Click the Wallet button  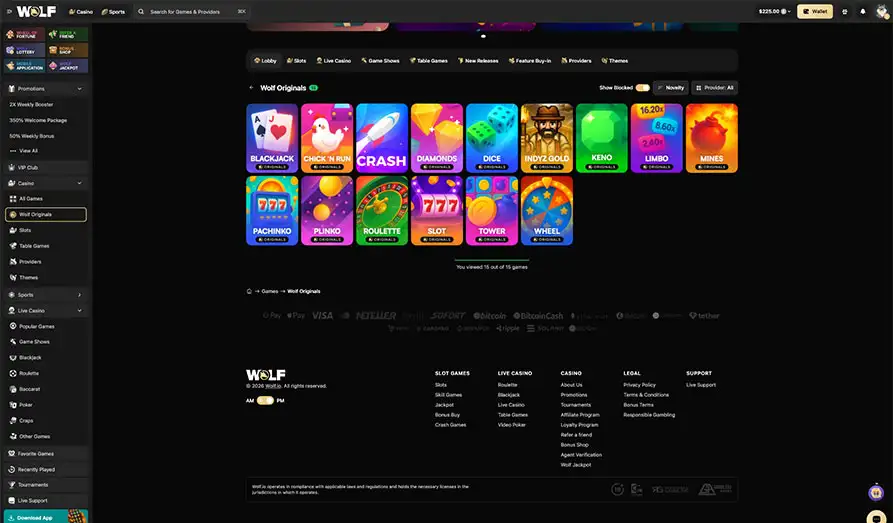[x=815, y=11]
